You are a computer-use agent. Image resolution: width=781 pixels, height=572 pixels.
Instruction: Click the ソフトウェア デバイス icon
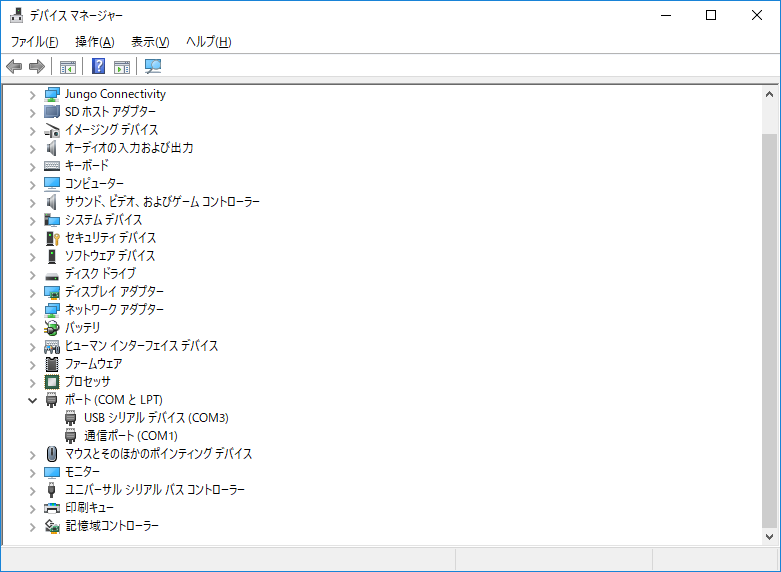pyautogui.click(x=52, y=256)
